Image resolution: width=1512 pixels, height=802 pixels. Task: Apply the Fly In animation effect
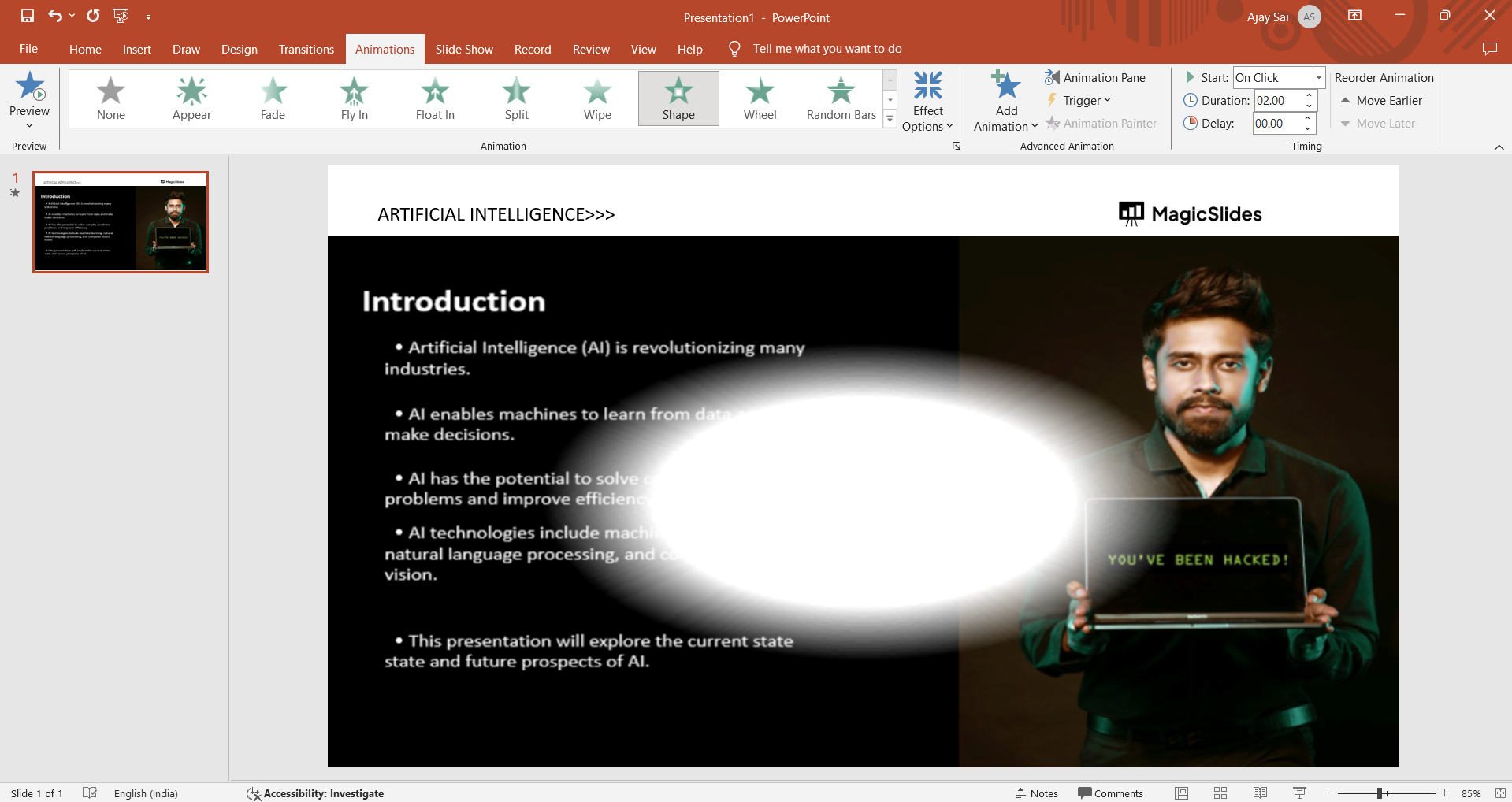pos(354,98)
